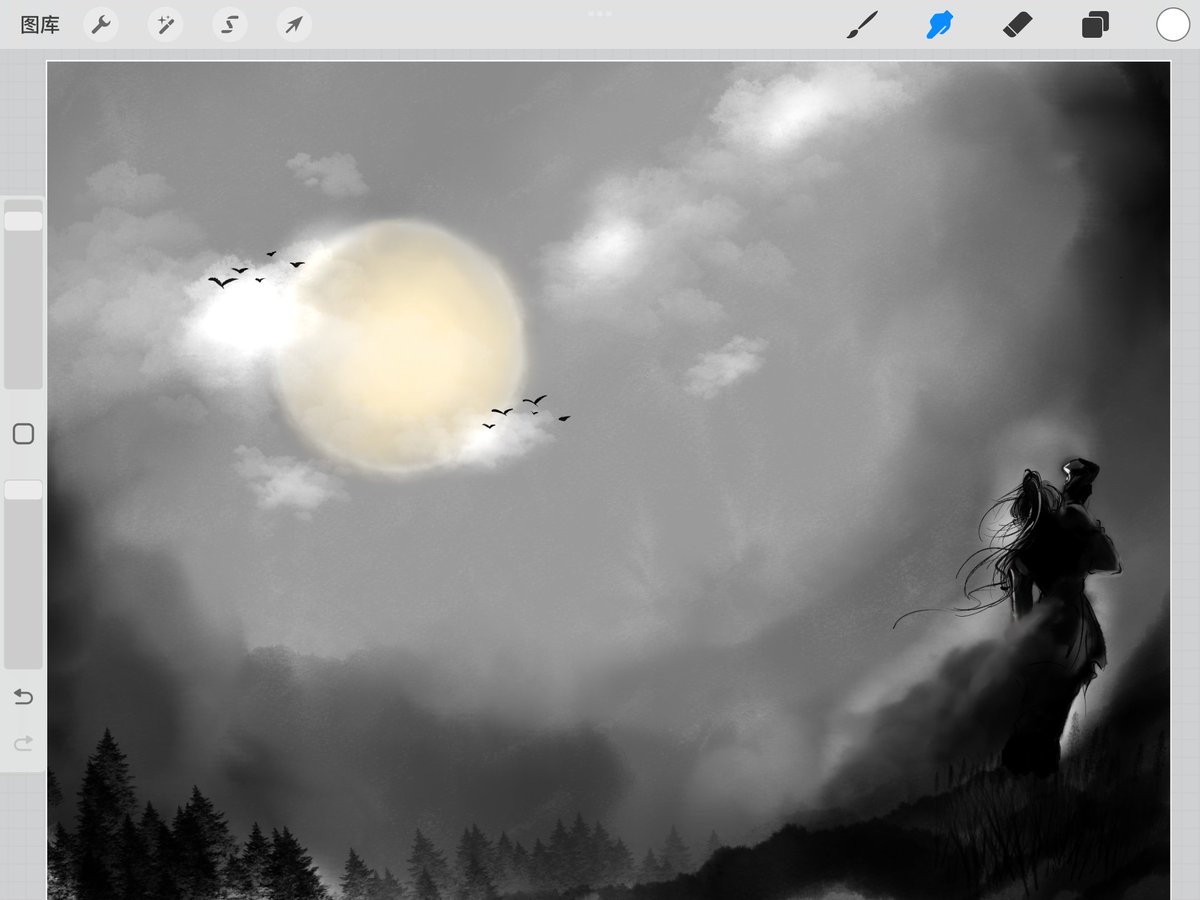Activate the Selection tool
Image resolution: width=1200 pixels, height=900 pixels.
tap(229, 25)
